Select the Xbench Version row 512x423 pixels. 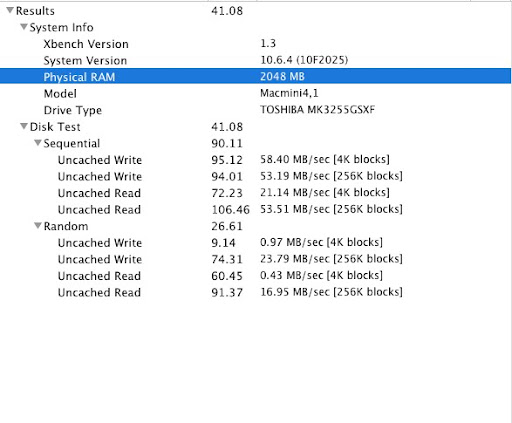tap(255, 44)
